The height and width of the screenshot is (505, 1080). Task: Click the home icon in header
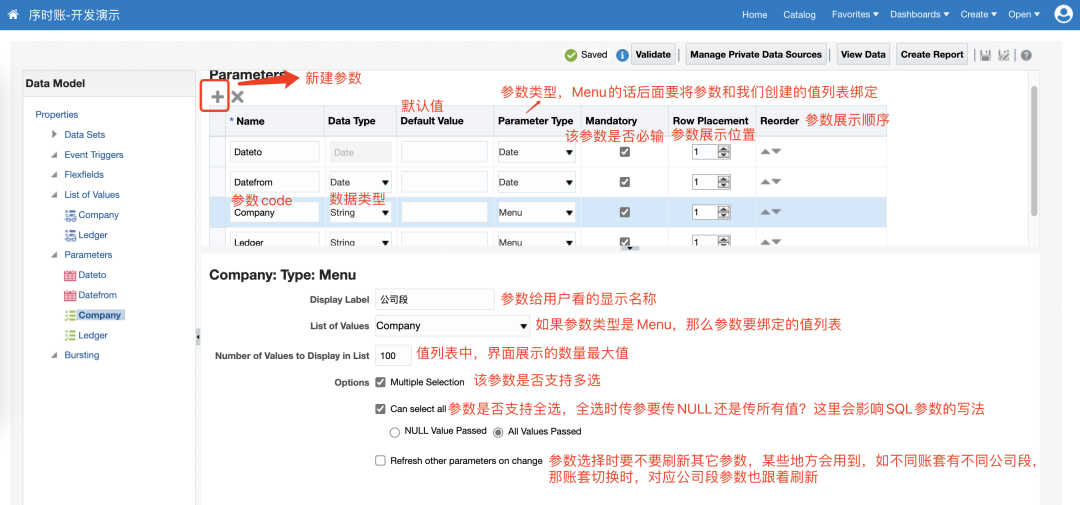tap(12, 14)
